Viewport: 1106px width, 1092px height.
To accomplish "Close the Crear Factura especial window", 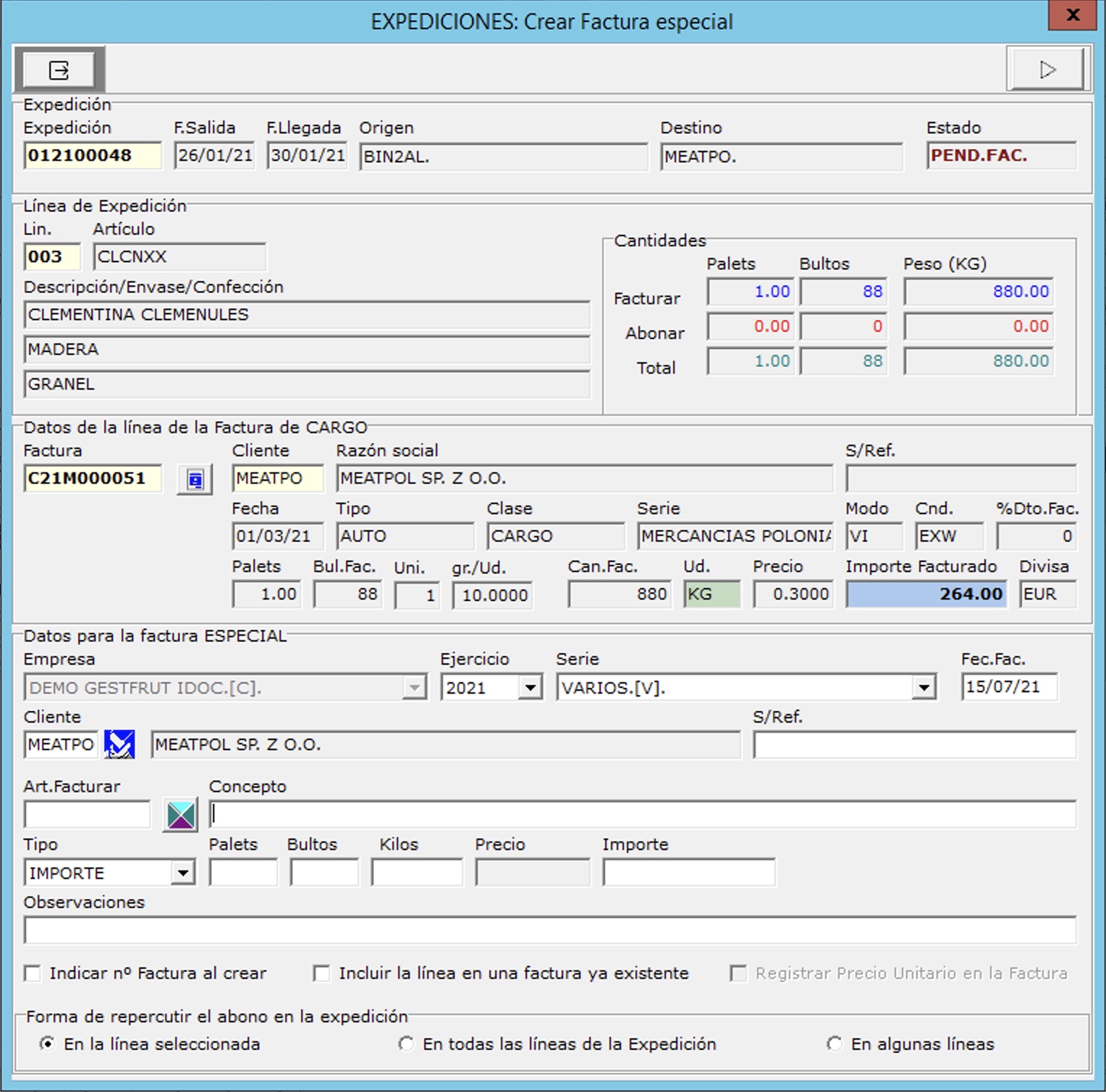I will [x=1073, y=15].
